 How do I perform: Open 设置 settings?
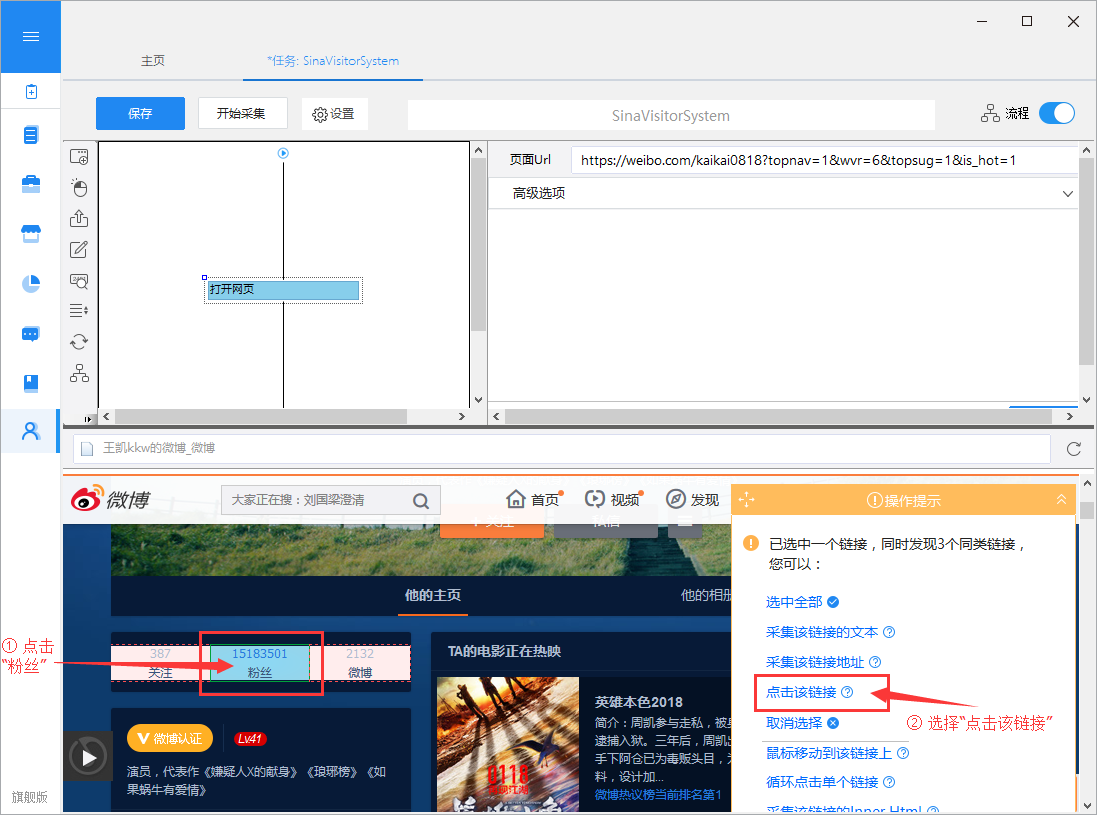tap(334, 114)
